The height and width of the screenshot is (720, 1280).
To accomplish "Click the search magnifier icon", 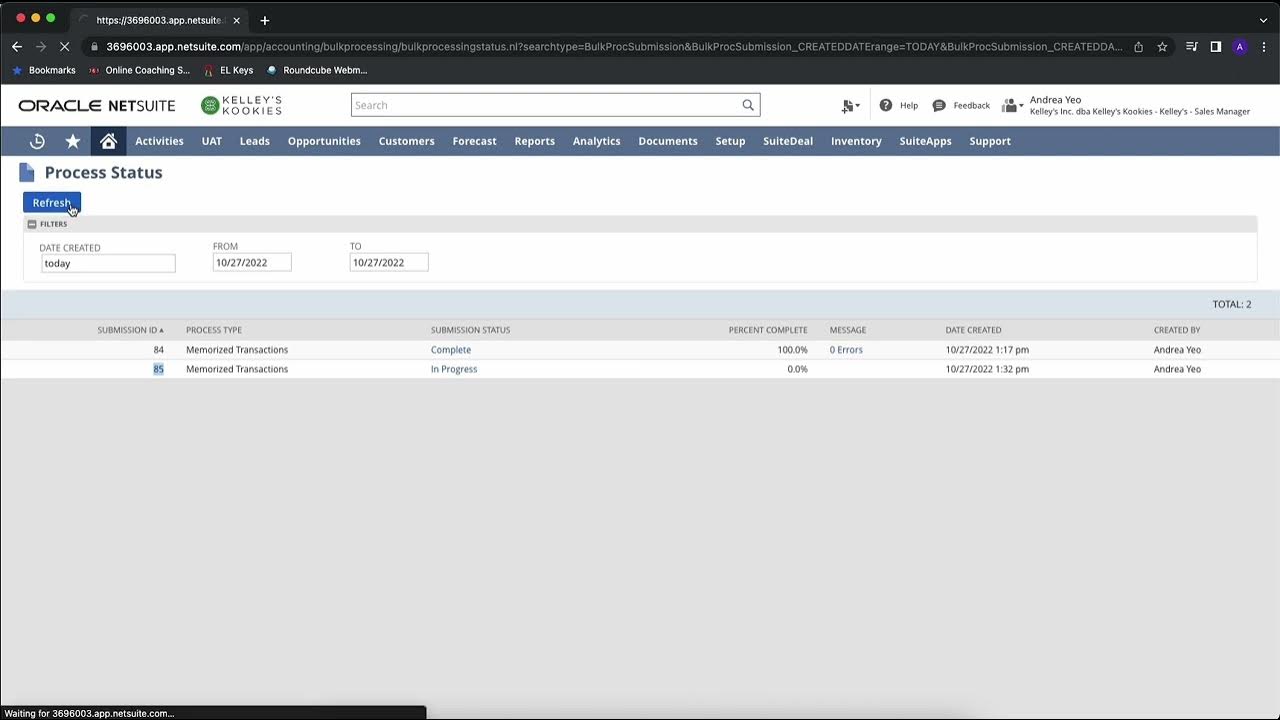I will 748,105.
